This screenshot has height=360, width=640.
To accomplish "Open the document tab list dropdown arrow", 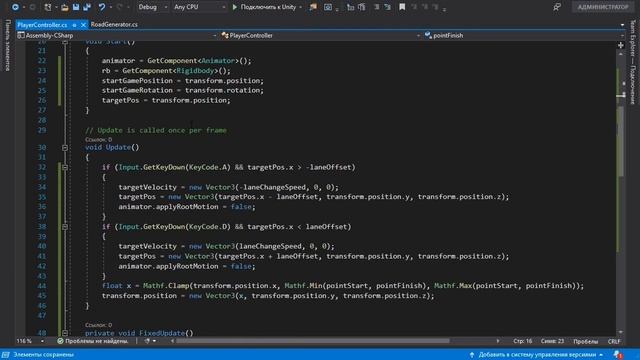I will (x=622, y=25).
